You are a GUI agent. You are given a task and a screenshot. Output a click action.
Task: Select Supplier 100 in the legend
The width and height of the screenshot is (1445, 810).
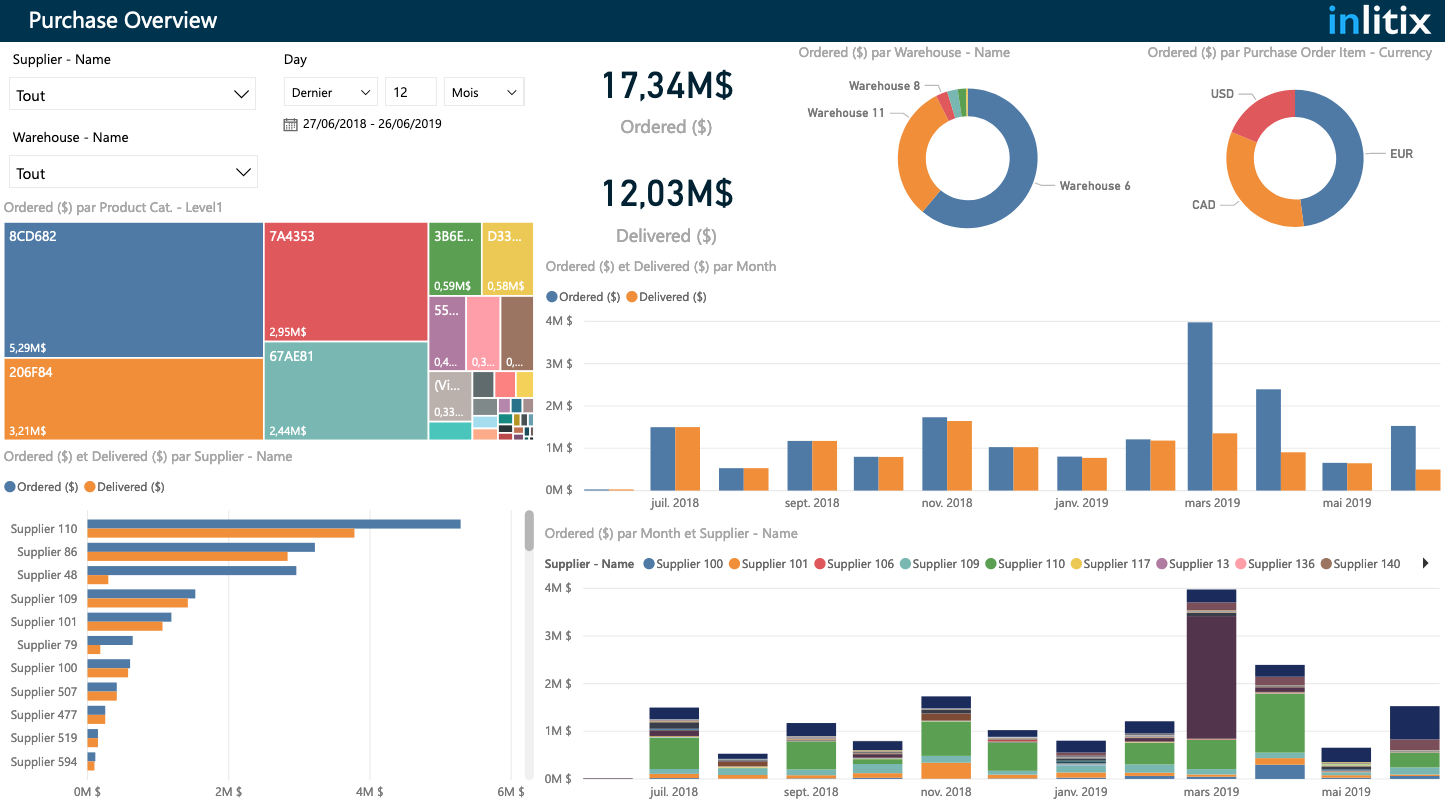683,564
